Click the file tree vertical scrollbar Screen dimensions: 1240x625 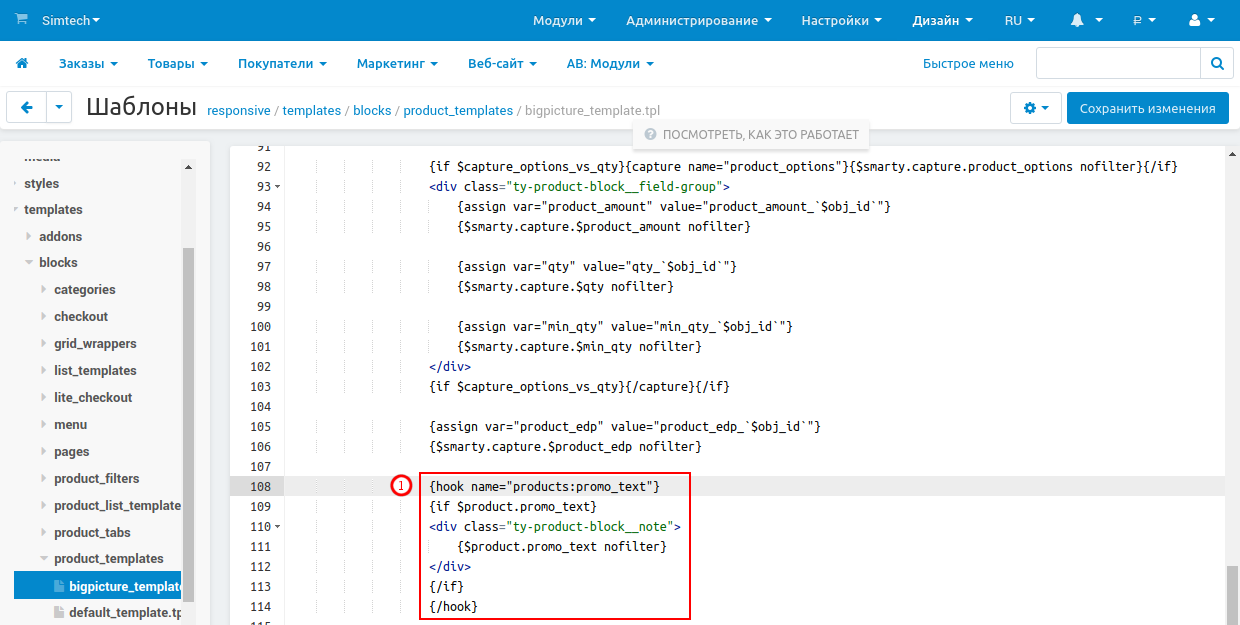[188, 400]
